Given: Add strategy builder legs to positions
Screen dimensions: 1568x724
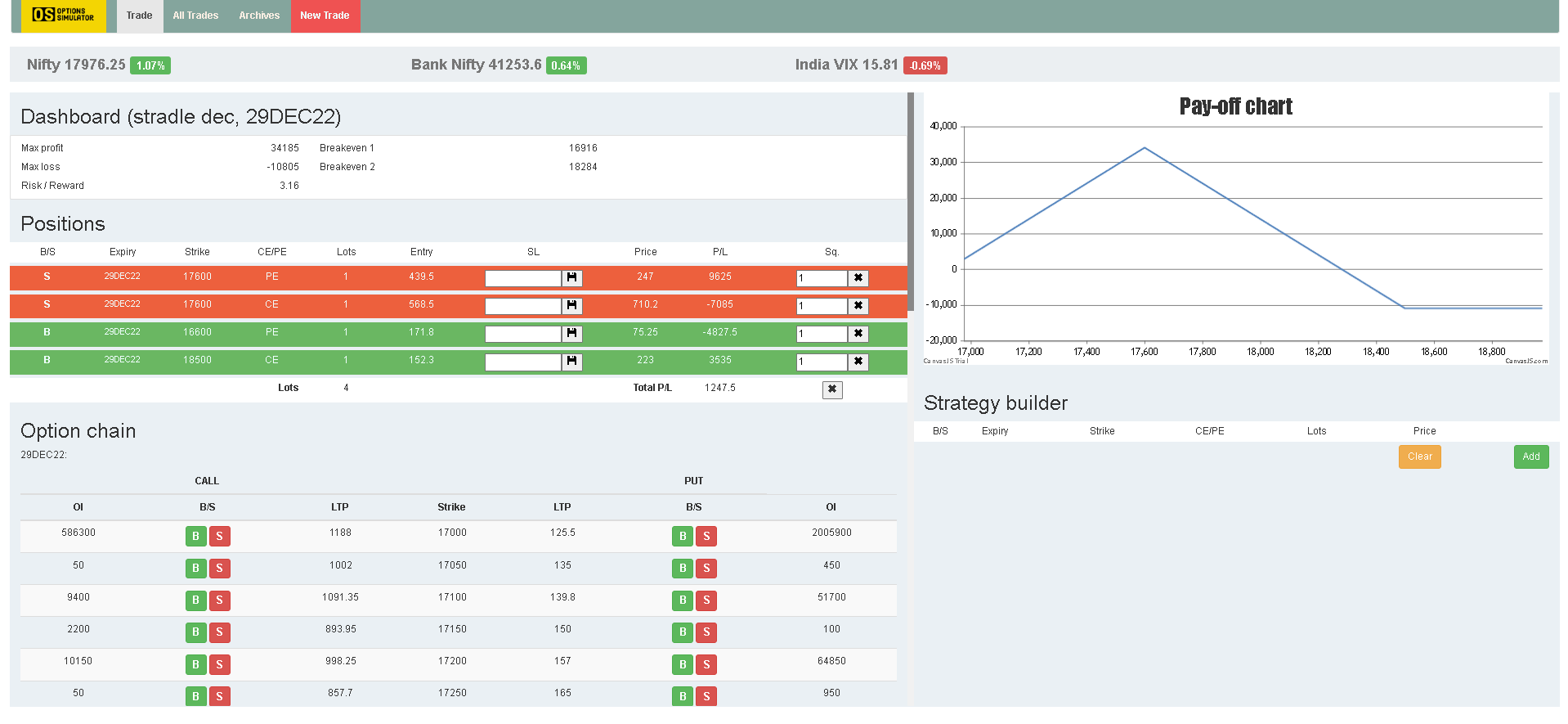Looking at the screenshot, I should (x=1531, y=456).
